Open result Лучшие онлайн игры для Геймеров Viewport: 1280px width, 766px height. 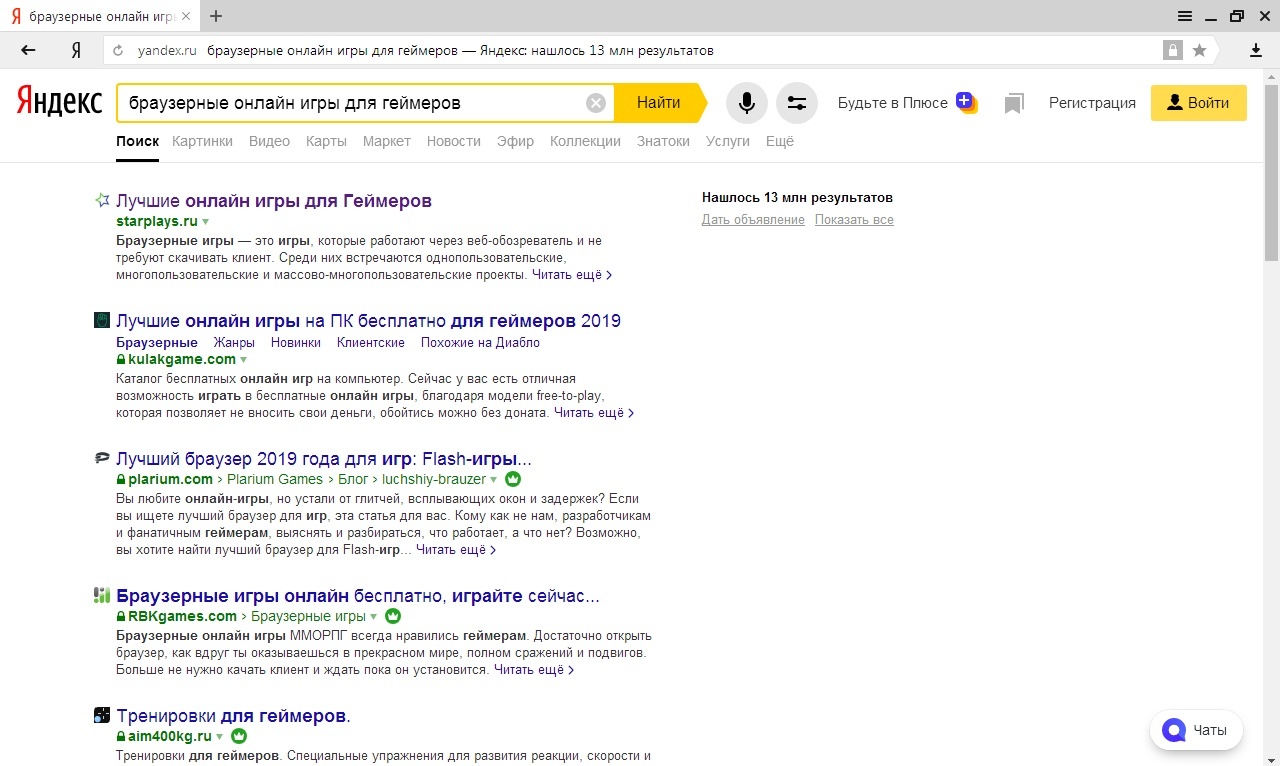click(x=274, y=201)
